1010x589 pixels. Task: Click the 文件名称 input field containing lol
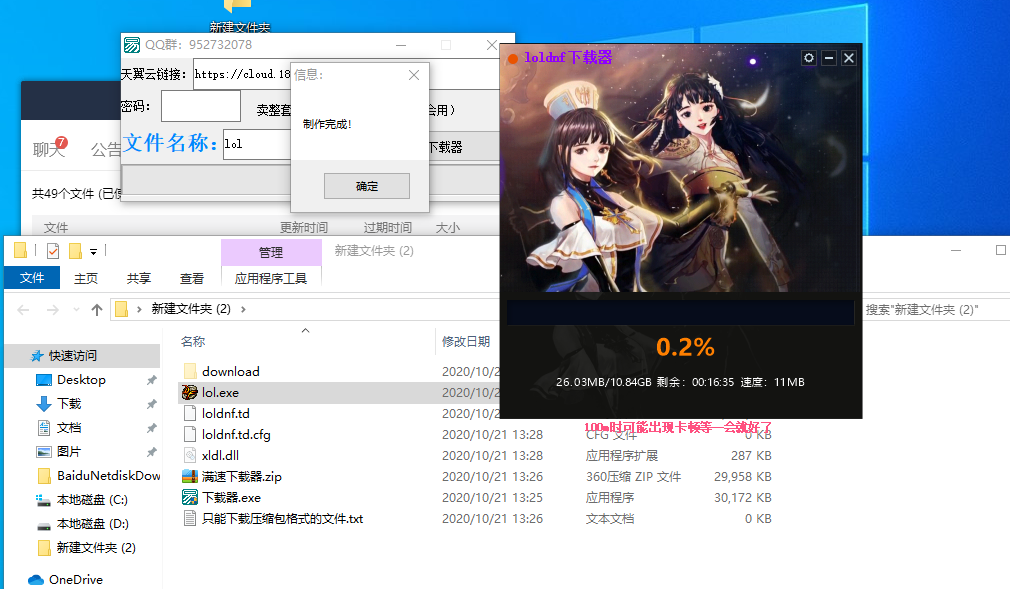point(256,144)
